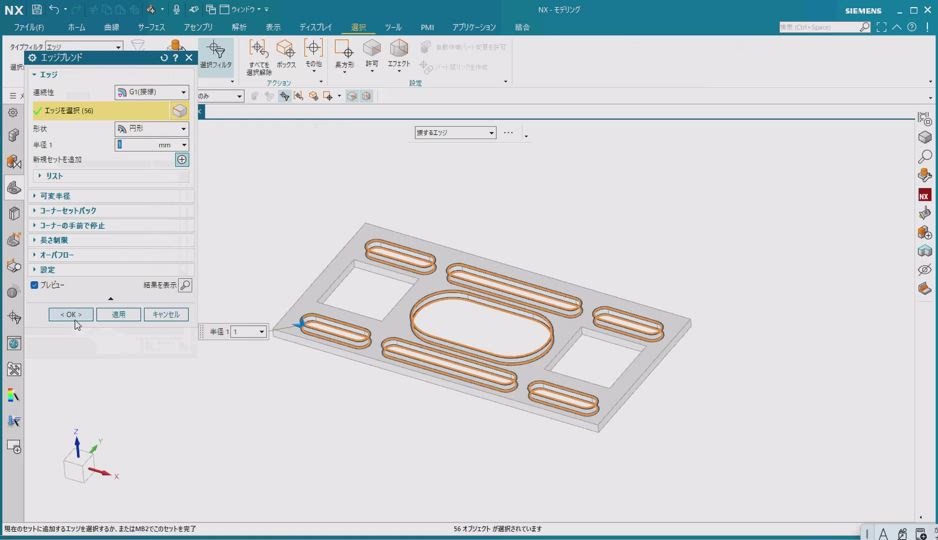Expand the コーナーセットバック section

(111, 210)
